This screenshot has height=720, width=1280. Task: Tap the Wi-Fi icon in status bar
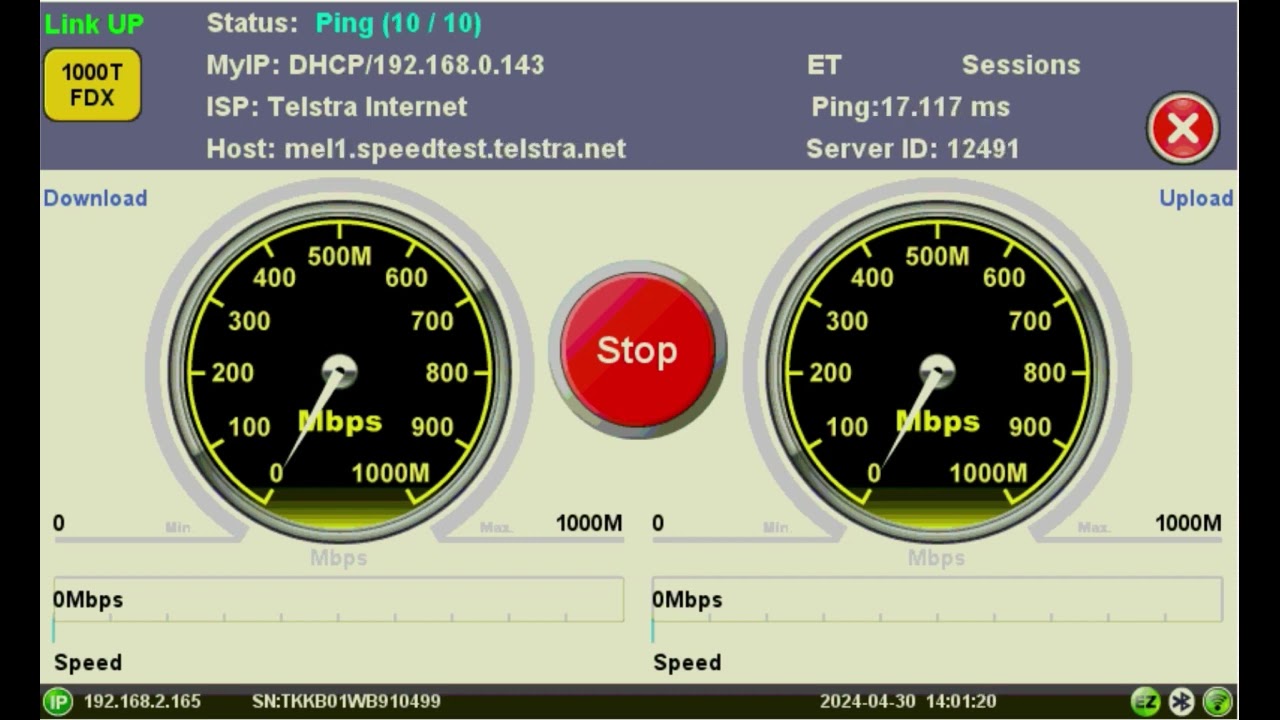click(1217, 702)
